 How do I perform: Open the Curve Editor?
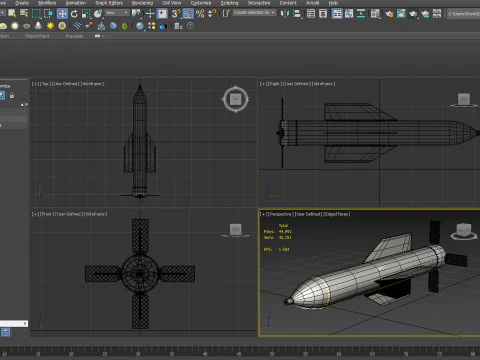tap(349, 14)
